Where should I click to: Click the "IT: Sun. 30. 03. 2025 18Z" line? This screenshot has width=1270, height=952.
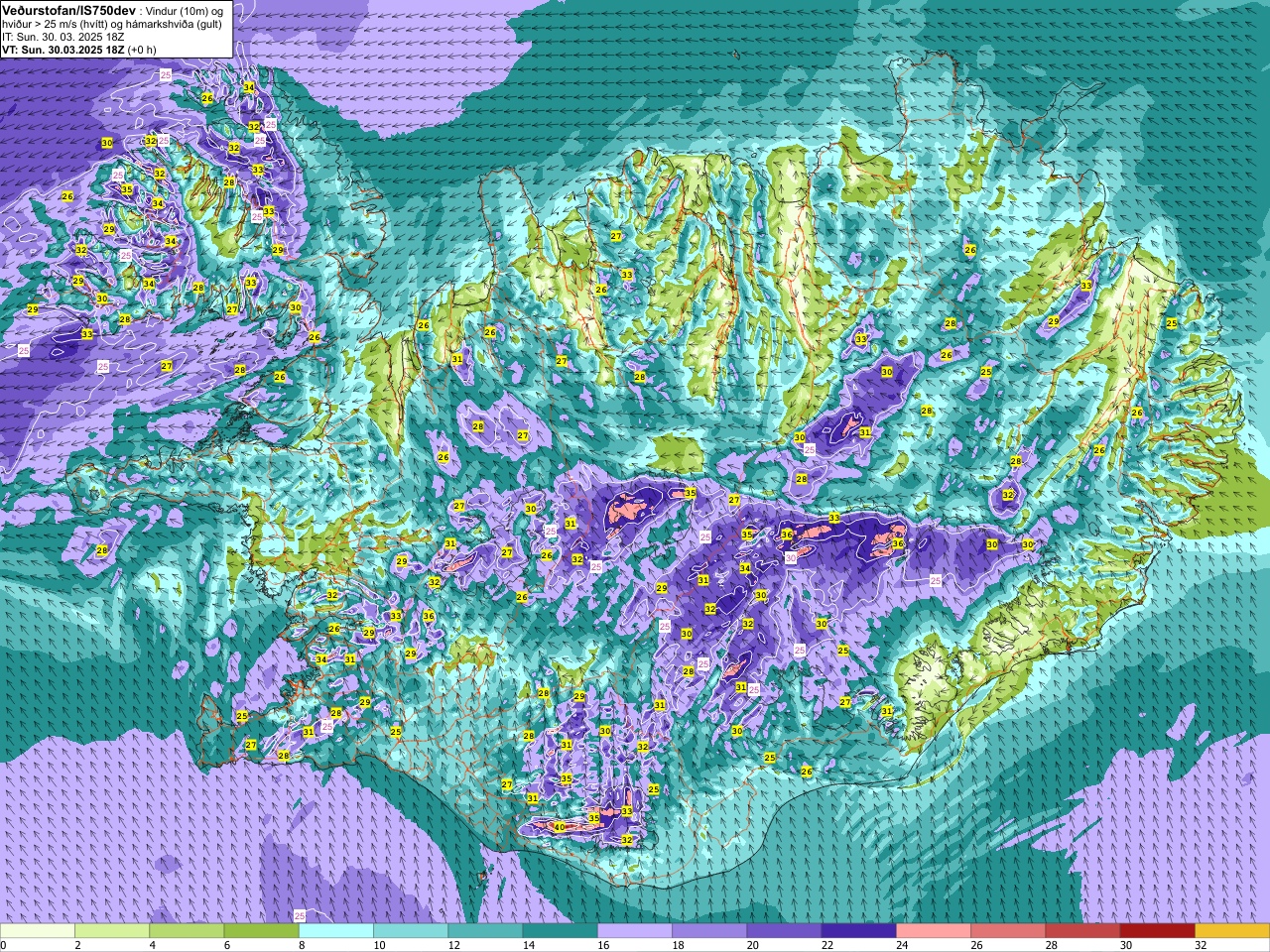point(63,37)
